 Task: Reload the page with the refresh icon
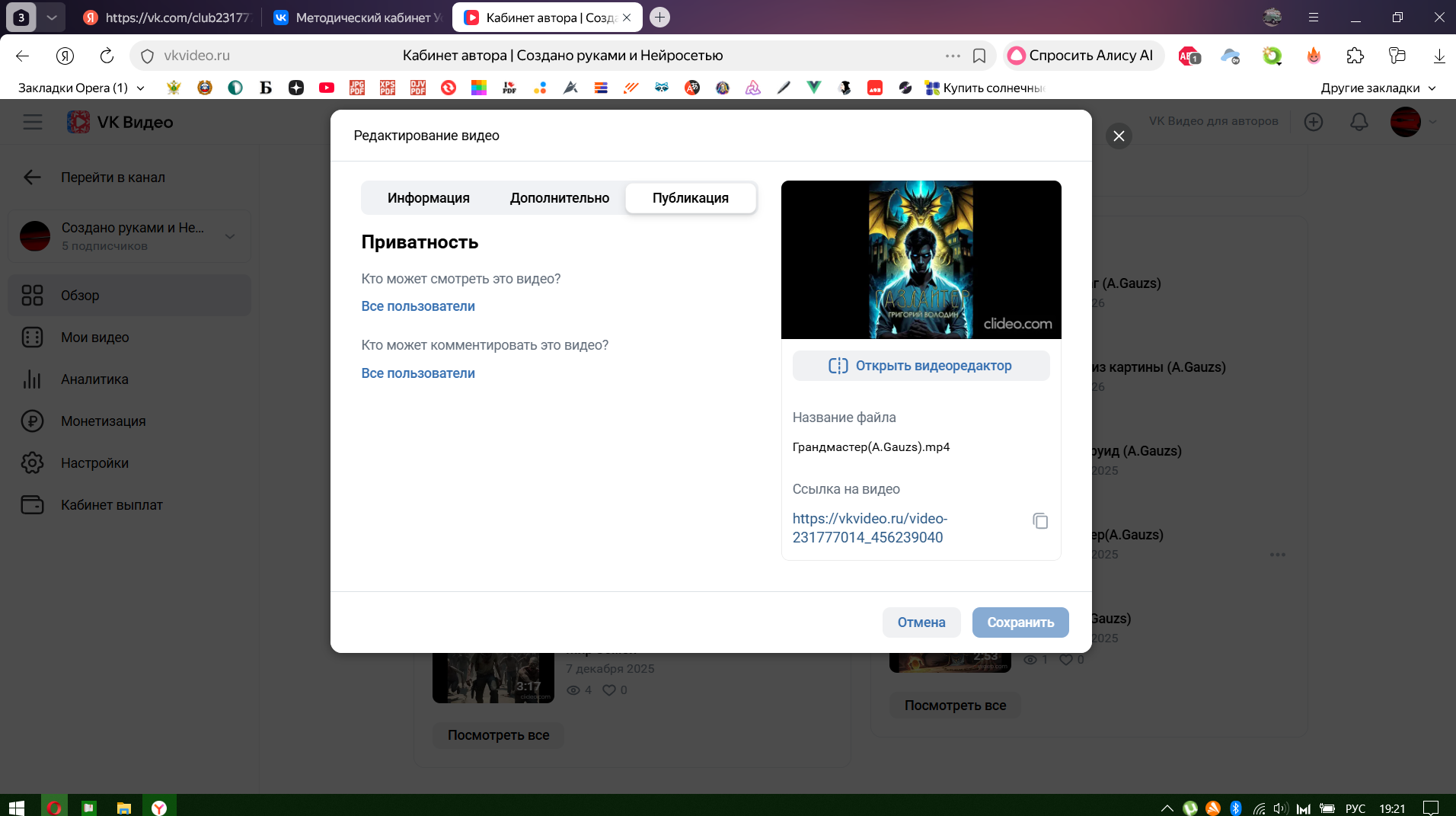(x=107, y=56)
